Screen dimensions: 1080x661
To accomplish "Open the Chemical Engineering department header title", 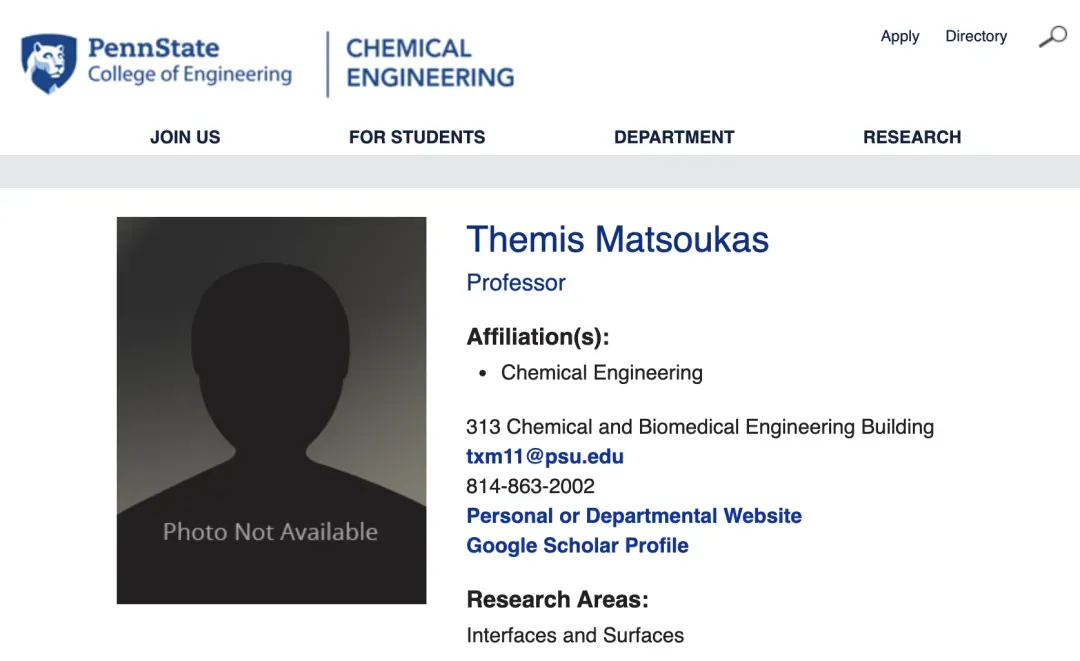I will pyautogui.click(x=429, y=63).
